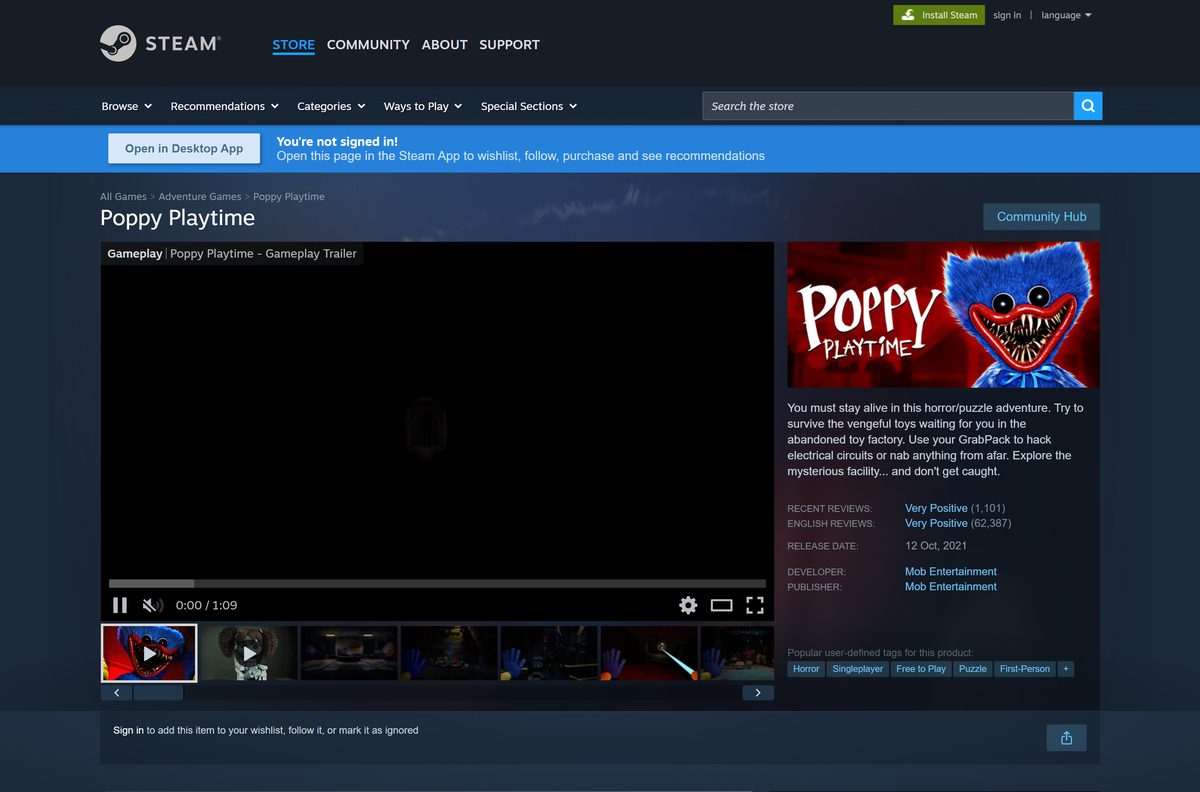Viewport: 1200px width, 792px height.
Task: Click the Free to Play tag
Action: pos(921,669)
